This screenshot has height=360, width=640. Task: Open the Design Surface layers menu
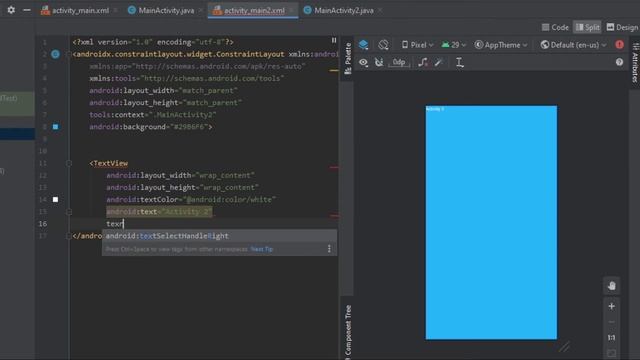point(364,45)
